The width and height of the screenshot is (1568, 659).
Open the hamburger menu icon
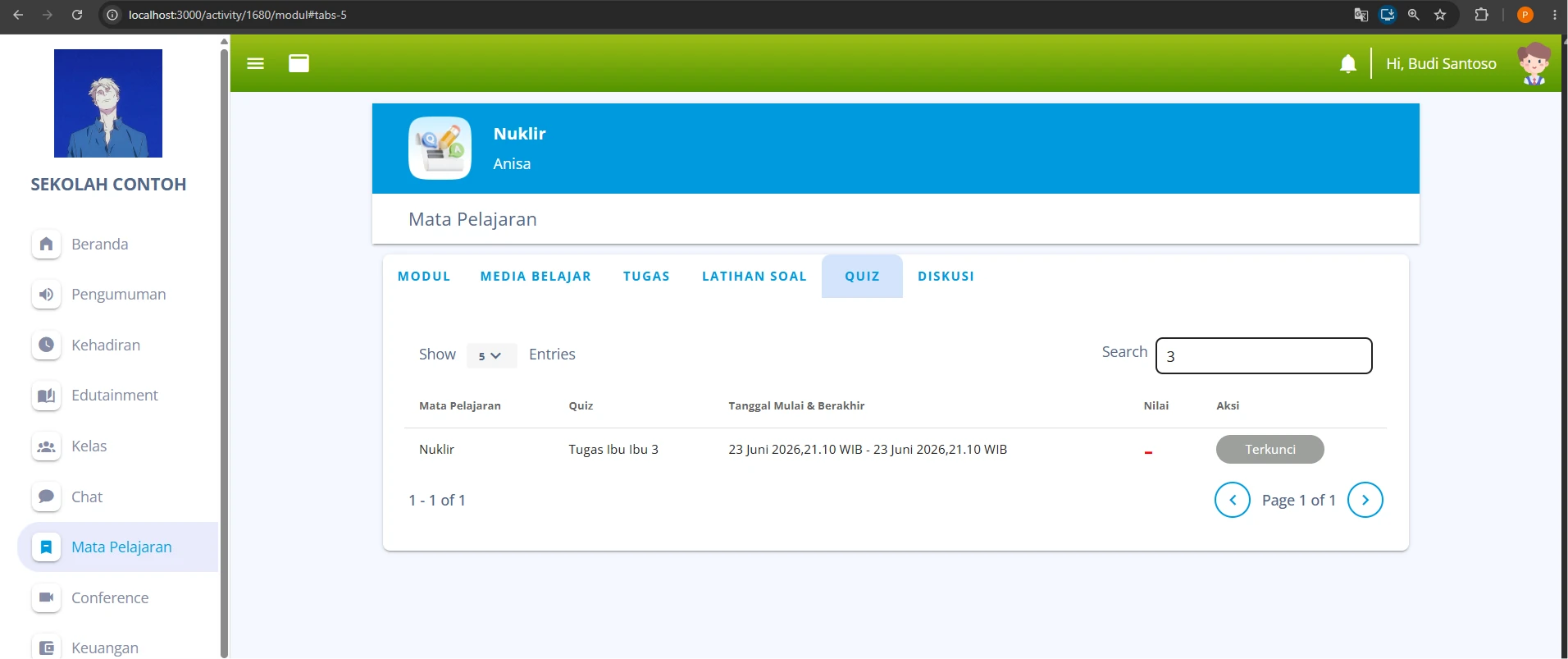(x=255, y=63)
